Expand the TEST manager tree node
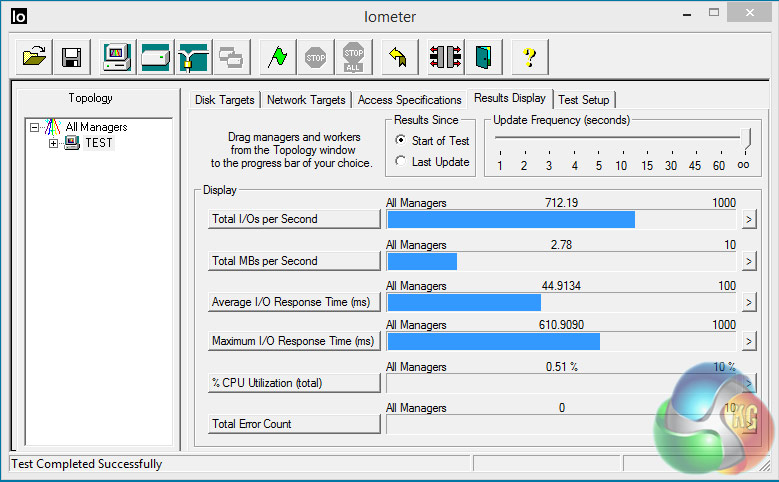Viewport: 779px width, 482px height. point(54,144)
